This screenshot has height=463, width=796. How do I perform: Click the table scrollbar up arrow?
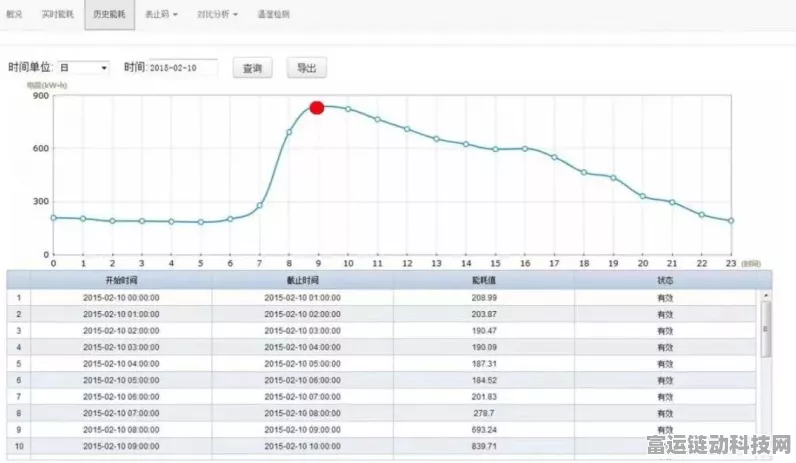[x=766, y=295]
